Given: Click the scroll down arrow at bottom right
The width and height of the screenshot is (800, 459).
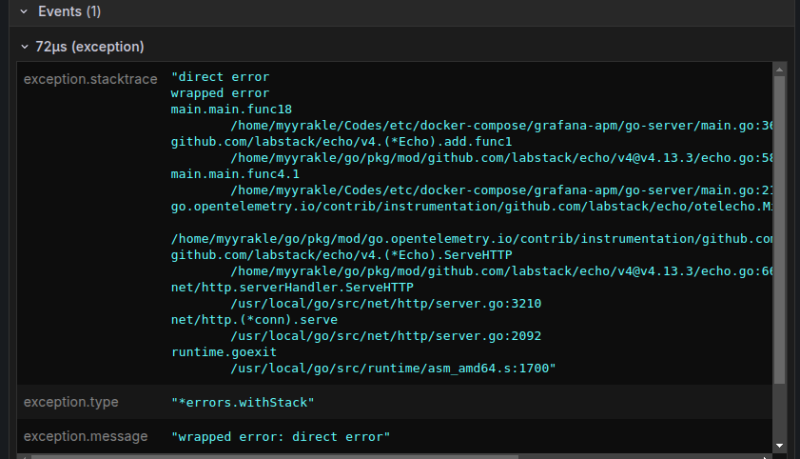Looking at the screenshot, I should [779, 445].
